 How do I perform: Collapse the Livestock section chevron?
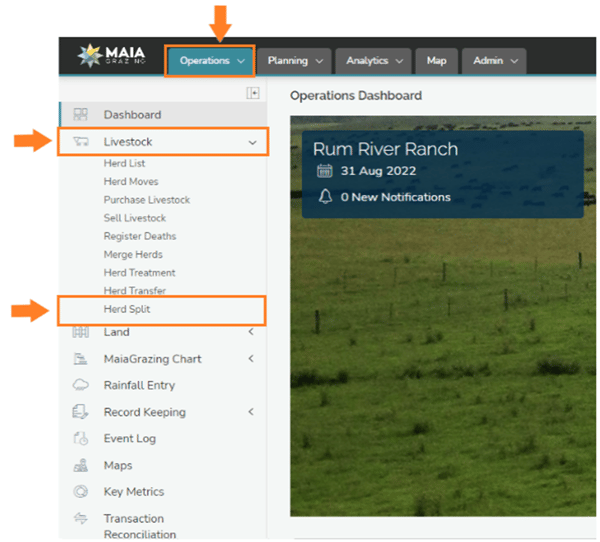pyautogui.click(x=252, y=143)
